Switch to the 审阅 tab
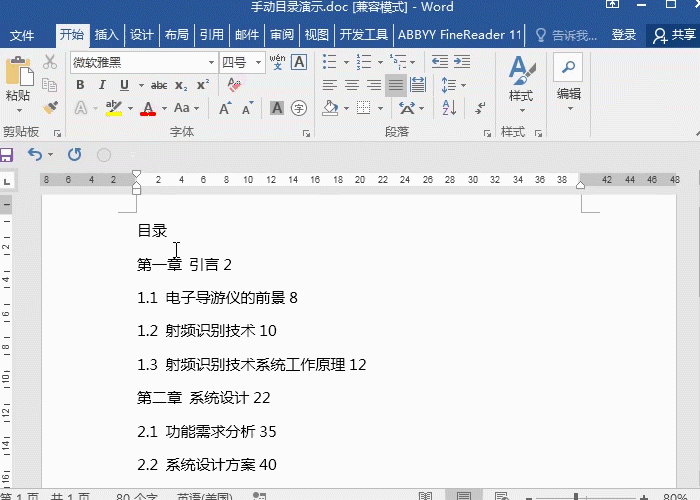 click(282, 35)
